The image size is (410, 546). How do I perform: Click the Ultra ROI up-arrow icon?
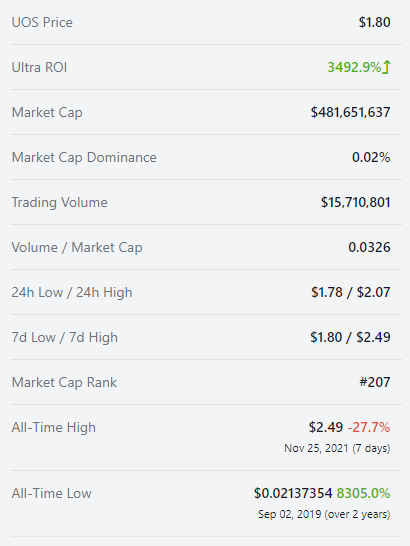(387, 67)
